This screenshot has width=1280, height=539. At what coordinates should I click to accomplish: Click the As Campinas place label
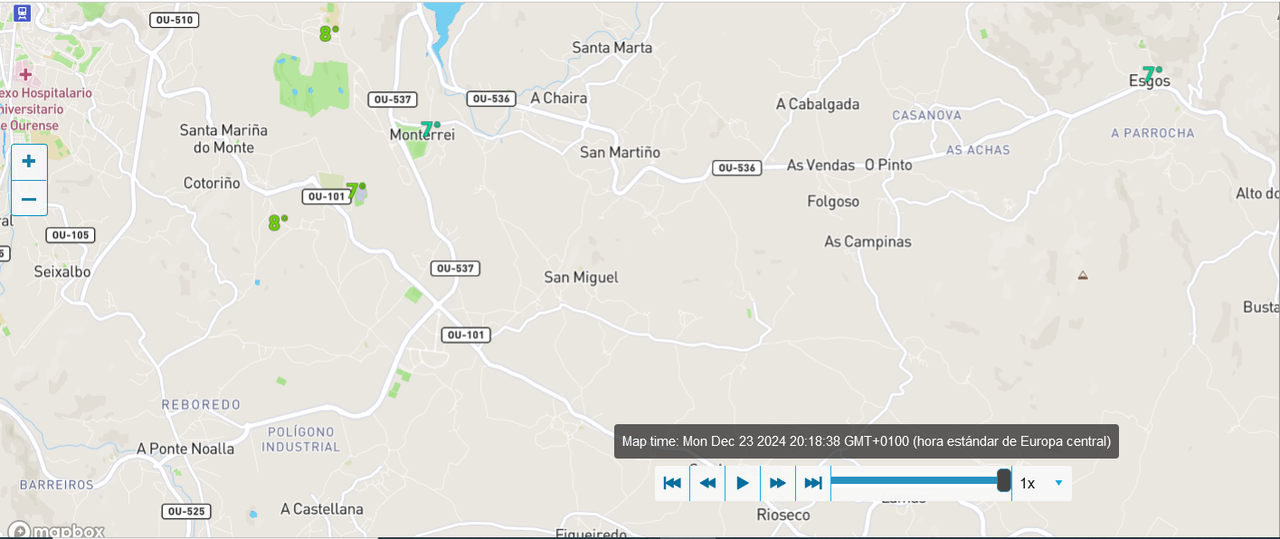tap(868, 241)
